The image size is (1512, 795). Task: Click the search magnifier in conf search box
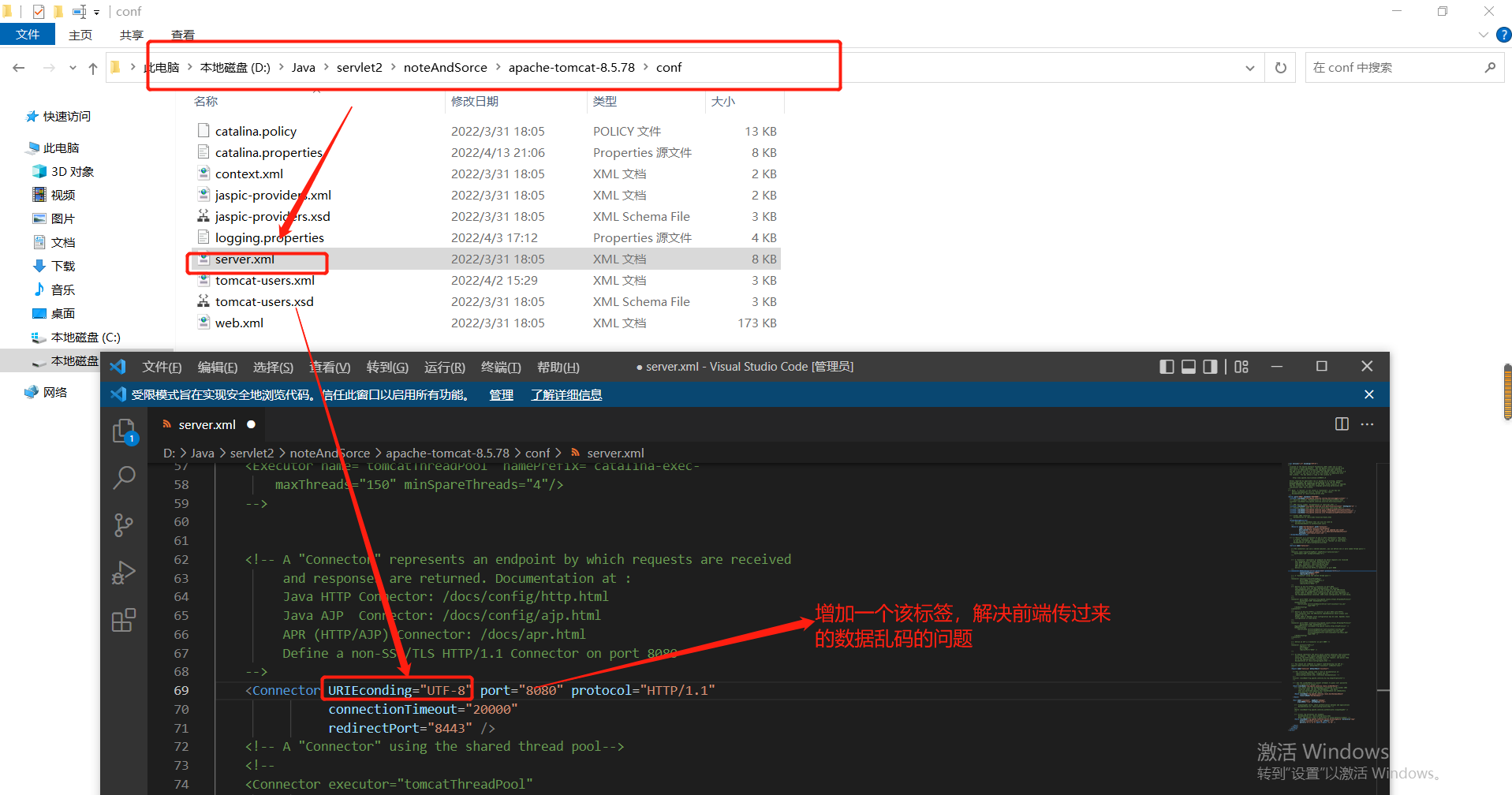coord(1490,68)
